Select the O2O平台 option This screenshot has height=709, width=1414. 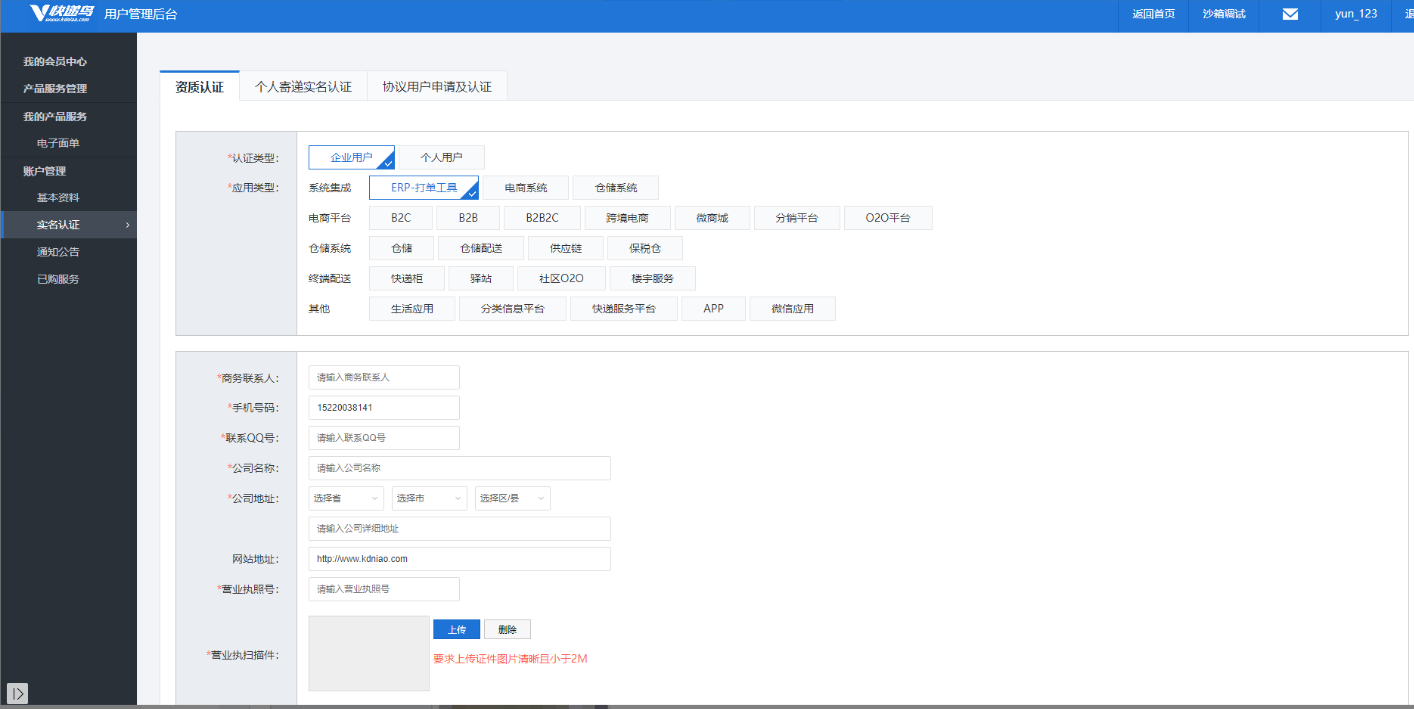888,218
